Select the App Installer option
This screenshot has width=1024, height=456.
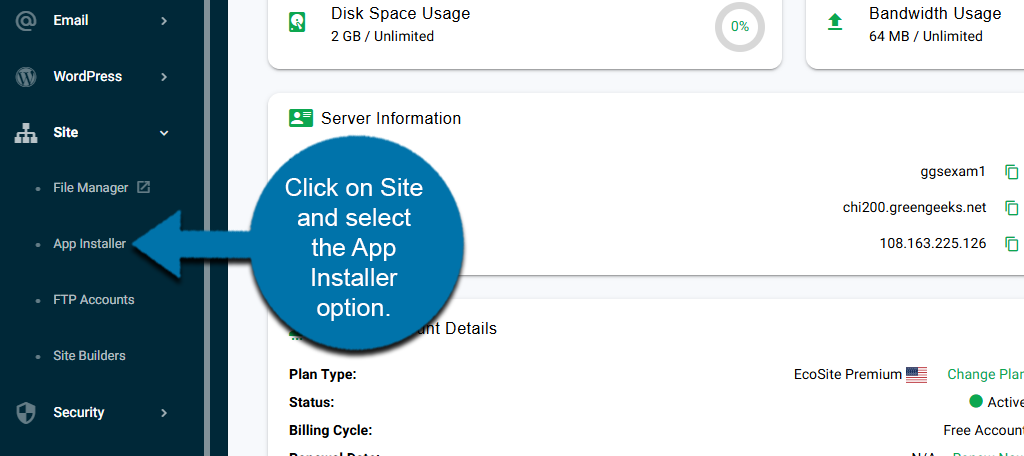click(89, 244)
